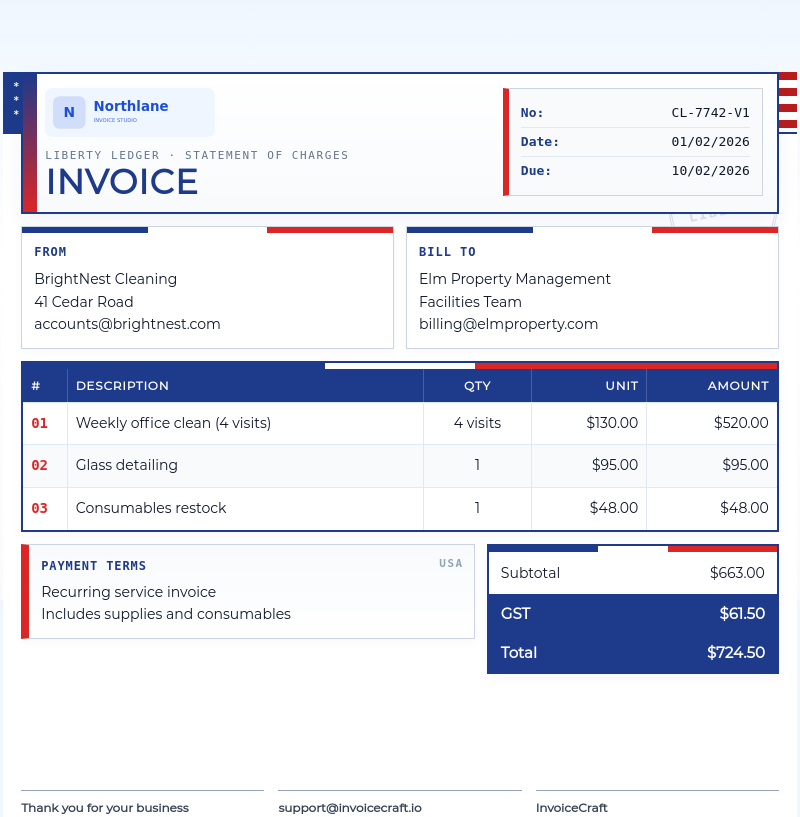The image size is (800, 817).
Task: Click the subtotal value $663.00
Action: click(737, 573)
